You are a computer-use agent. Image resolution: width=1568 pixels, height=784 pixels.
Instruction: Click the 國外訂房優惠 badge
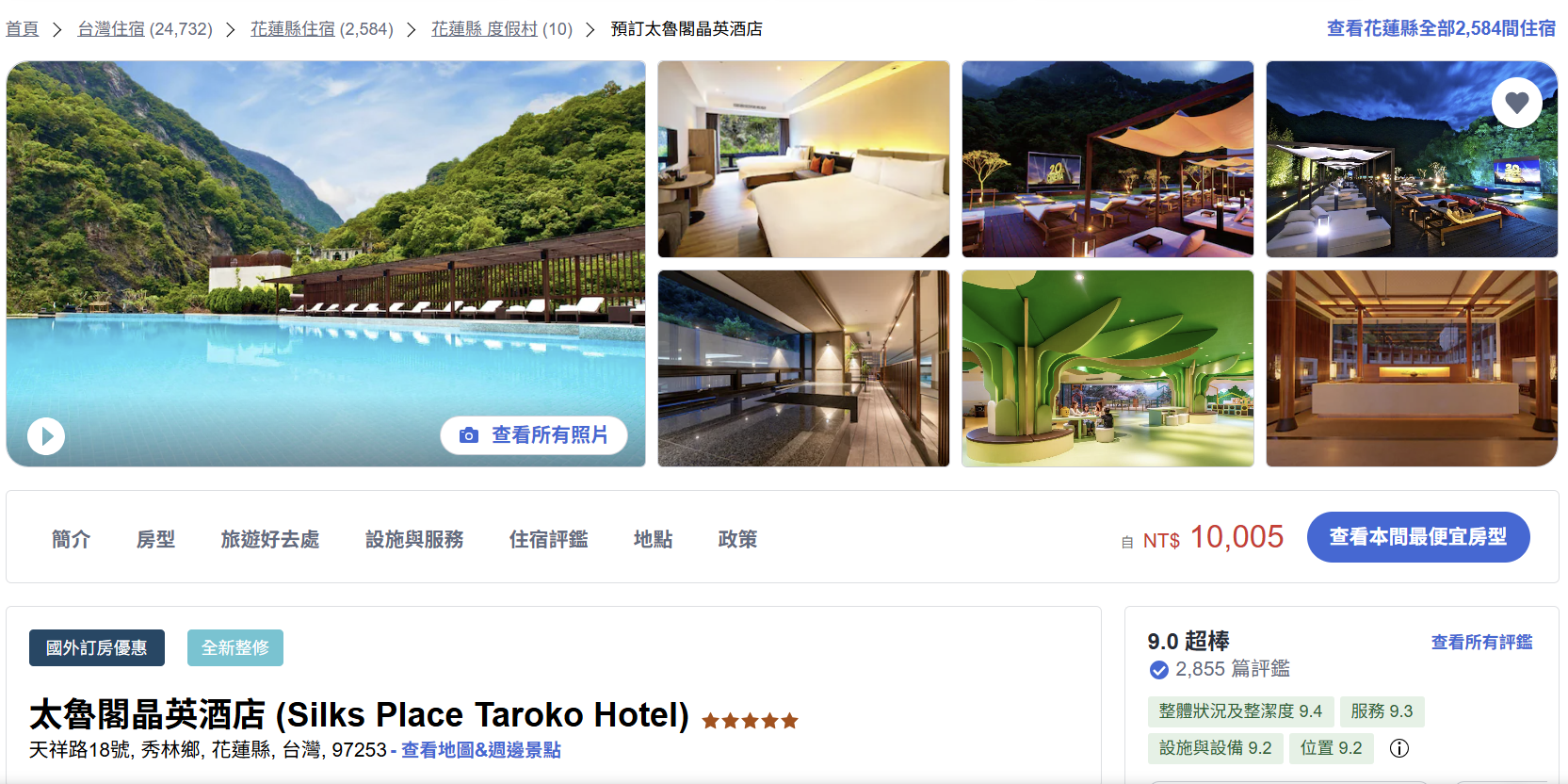(x=97, y=647)
